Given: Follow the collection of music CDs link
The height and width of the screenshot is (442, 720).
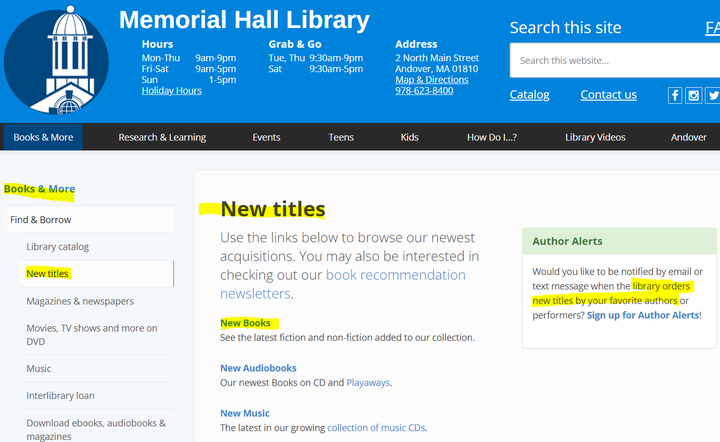Looking at the screenshot, I should [x=376, y=428].
